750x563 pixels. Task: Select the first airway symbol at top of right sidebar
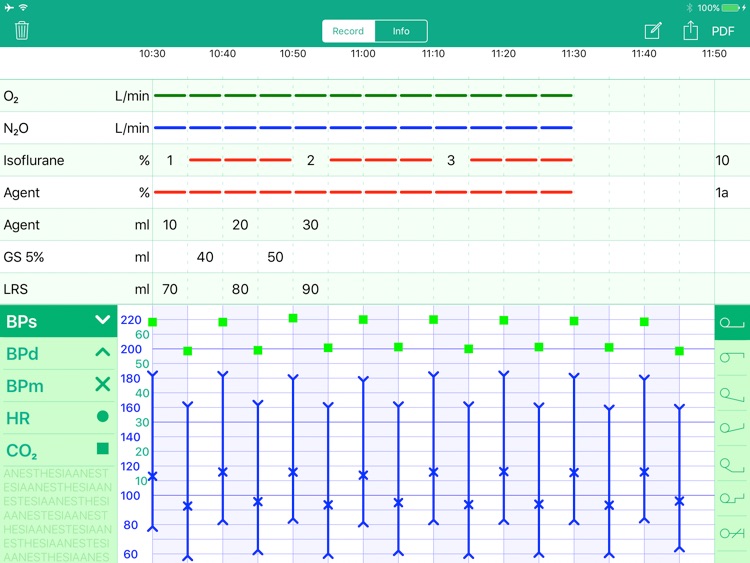[x=732, y=322]
